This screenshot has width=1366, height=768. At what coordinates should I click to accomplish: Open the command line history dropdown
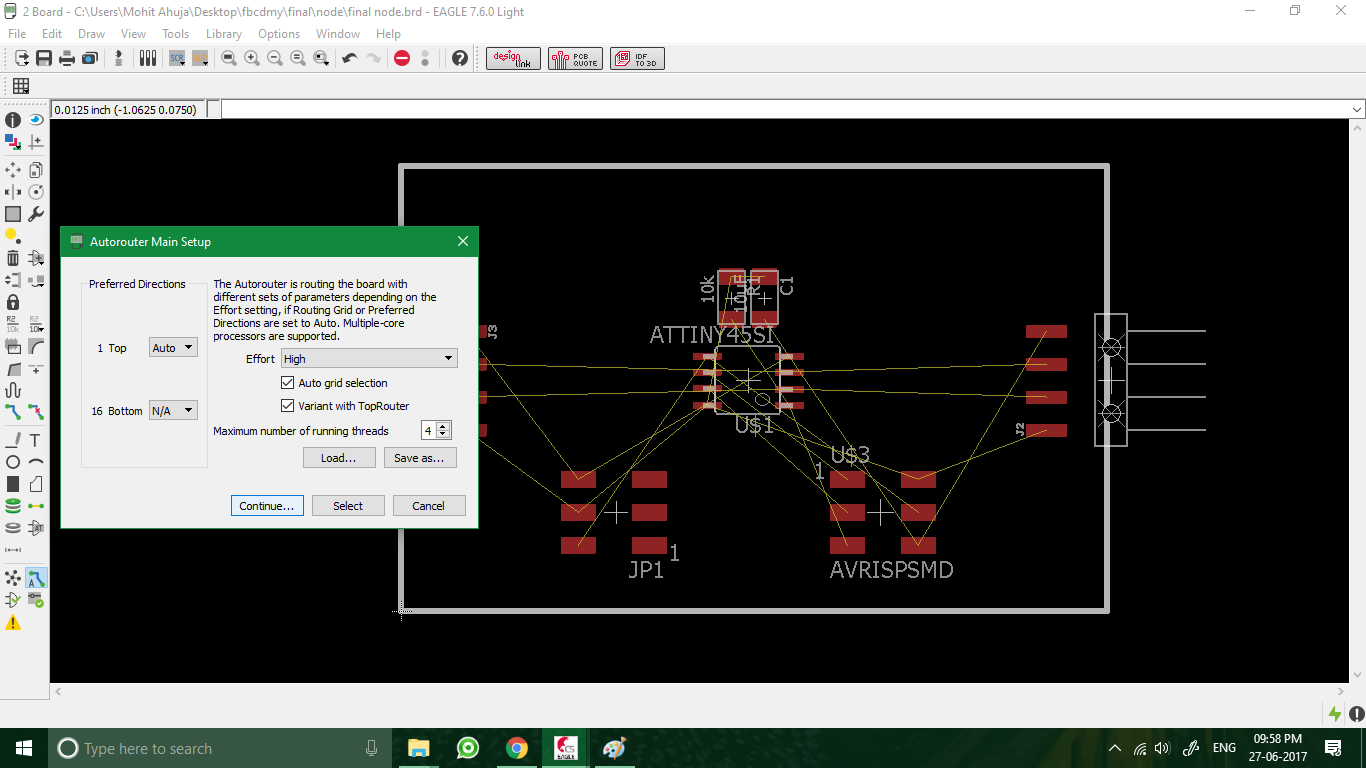(x=1357, y=110)
